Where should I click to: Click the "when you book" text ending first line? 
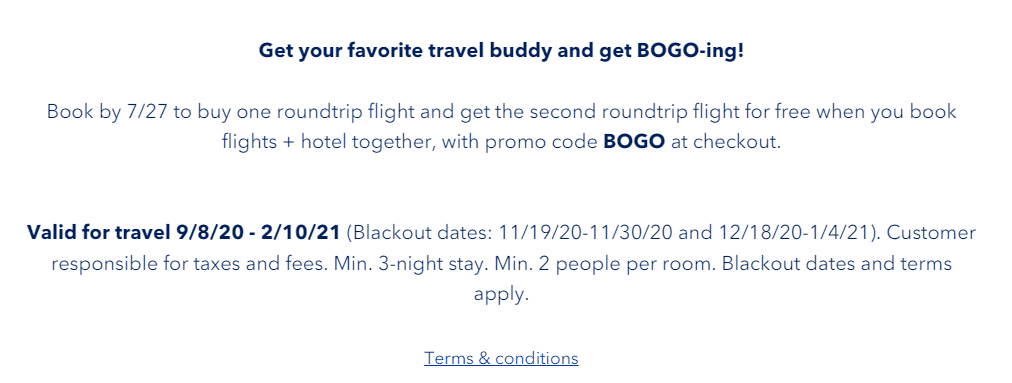(x=887, y=112)
